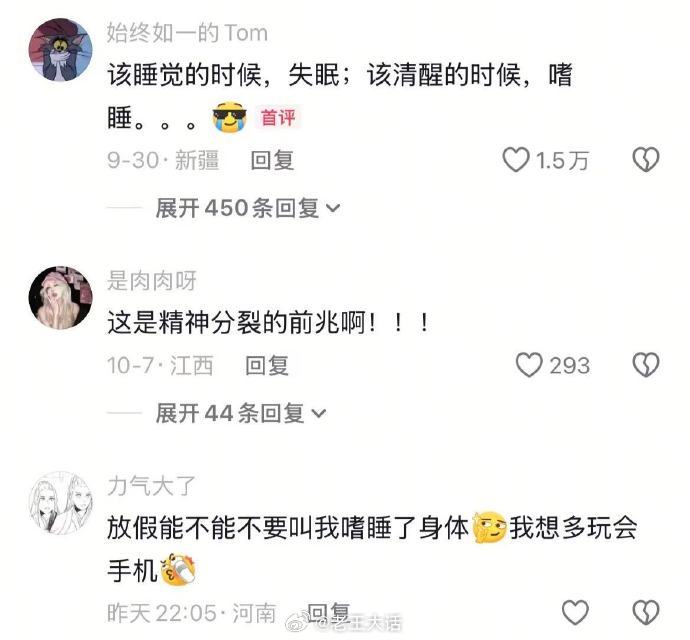
Task: Expand the 44 replies
Action: (241, 413)
